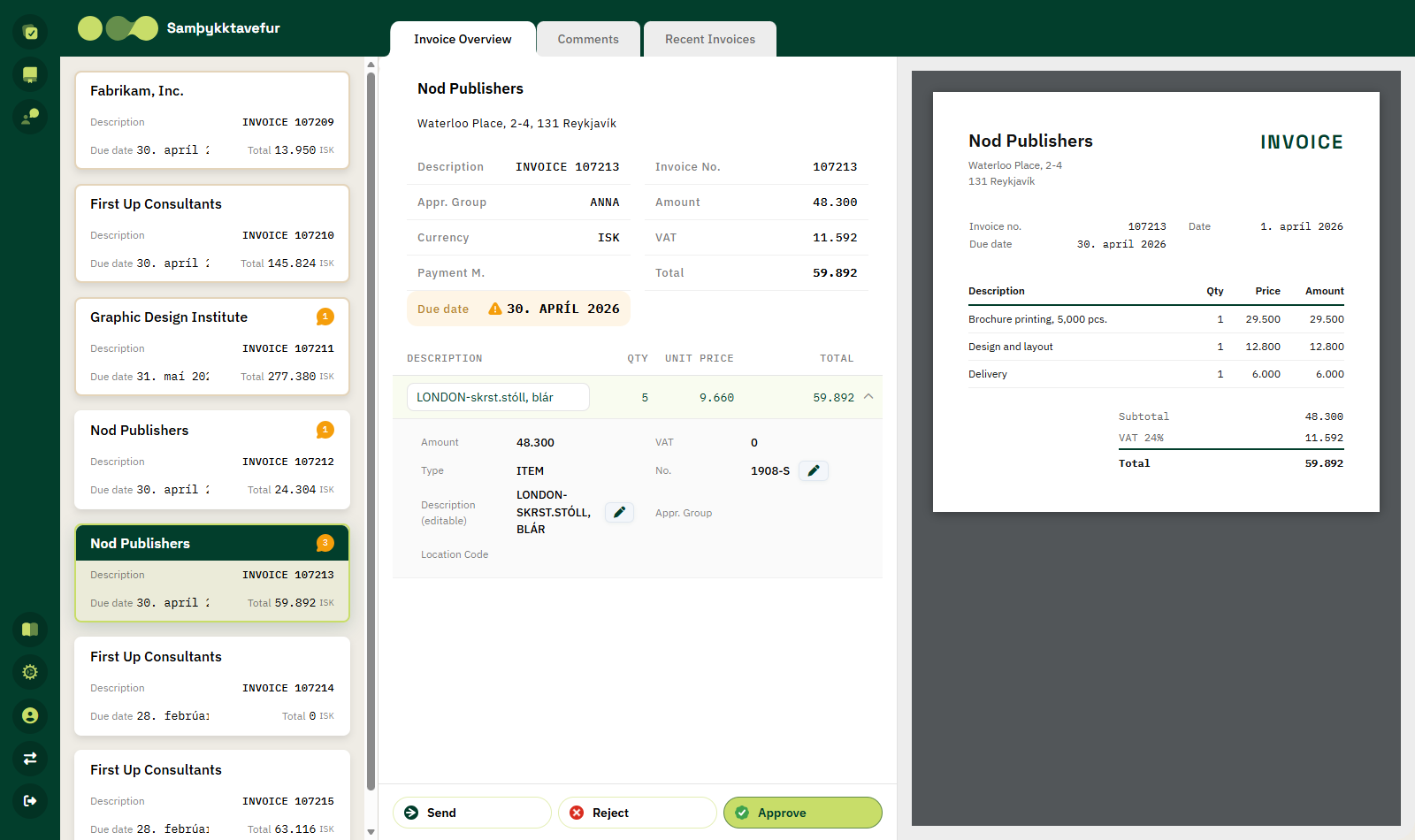Click the line item unit price 9.660
The width and height of the screenshot is (1415, 840).
click(x=716, y=398)
